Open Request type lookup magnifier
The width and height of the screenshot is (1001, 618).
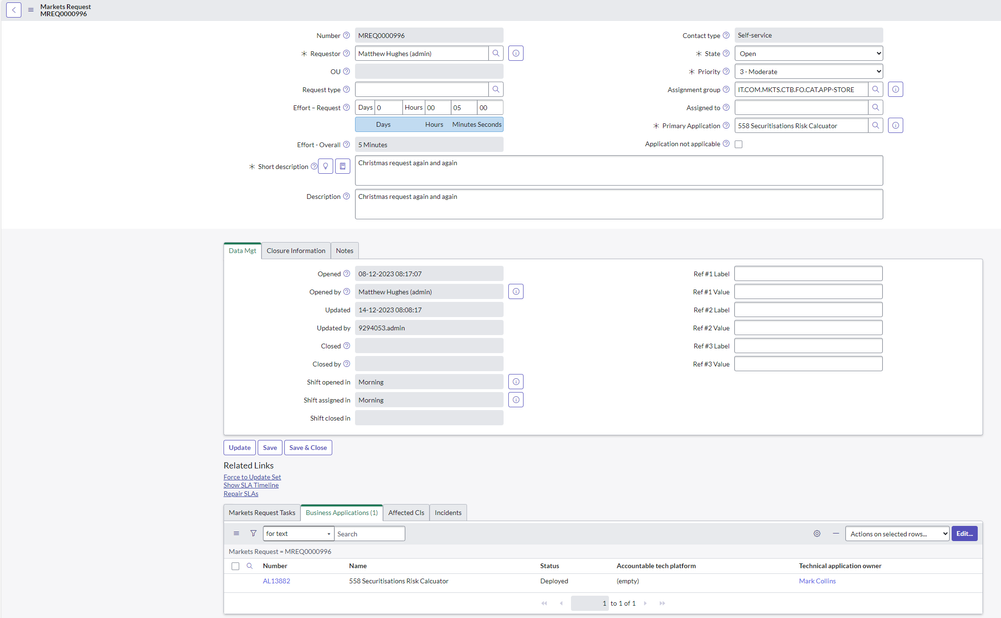pos(496,89)
